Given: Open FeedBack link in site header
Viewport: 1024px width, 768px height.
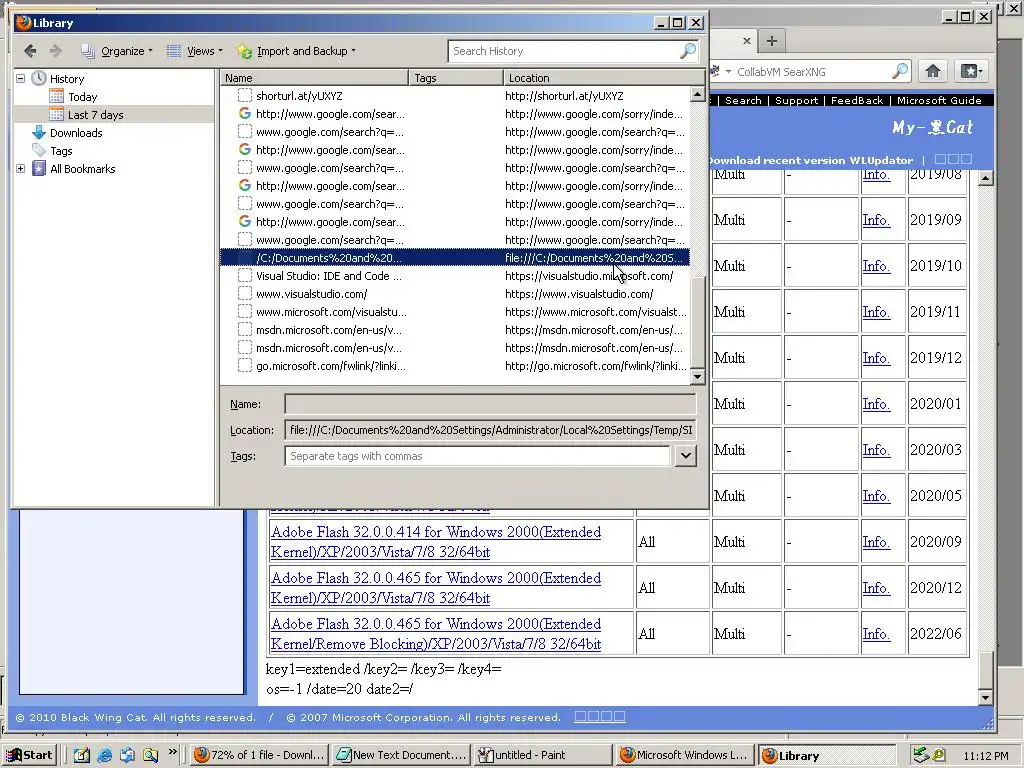Looking at the screenshot, I should pos(857,101).
